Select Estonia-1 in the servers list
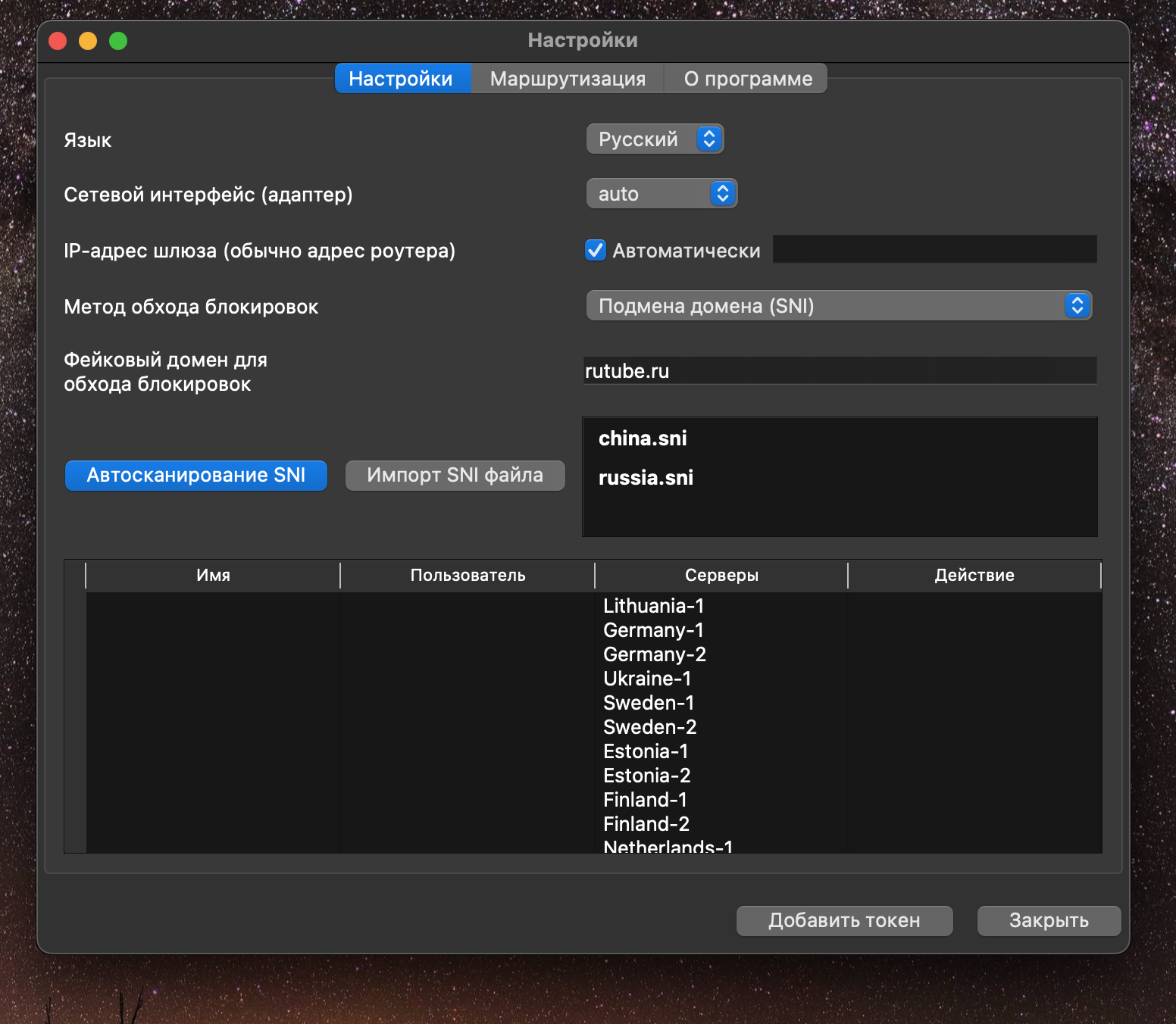 click(x=646, y=751)
